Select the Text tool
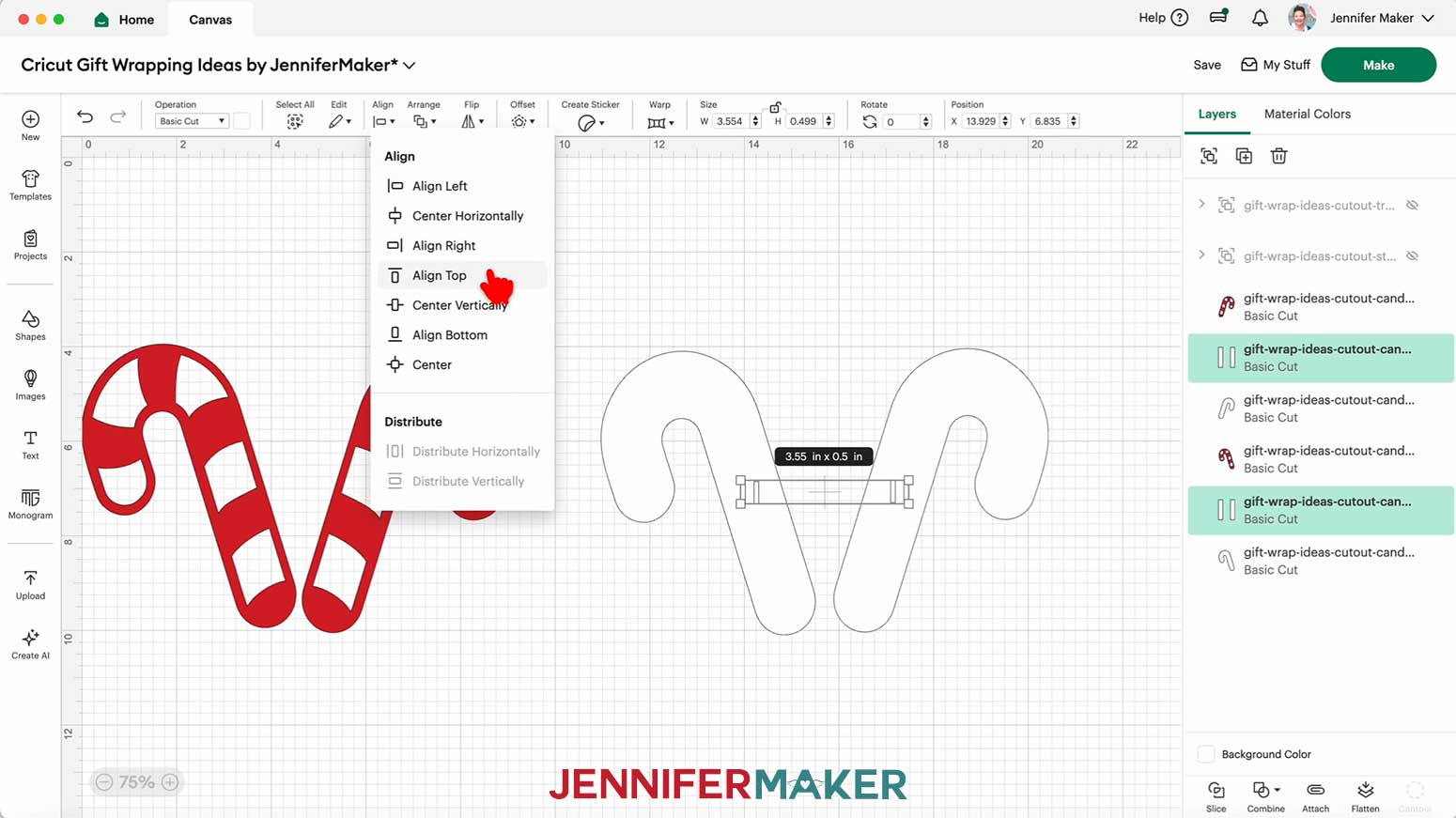This screenshot has height=818, width=1456. (x=30, y=439)
